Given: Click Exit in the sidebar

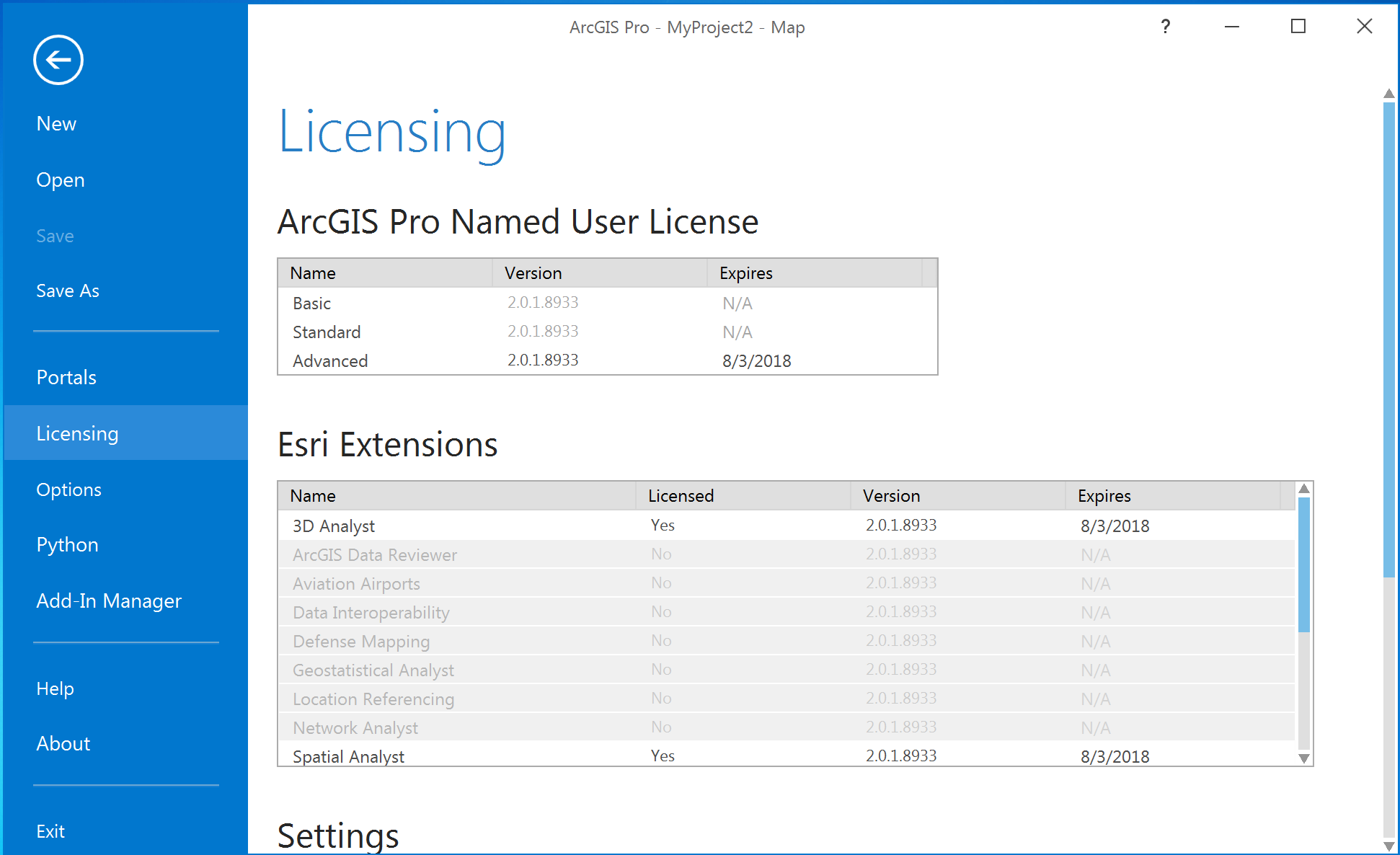Looking at the screenshot, I should tap(50, 832).
